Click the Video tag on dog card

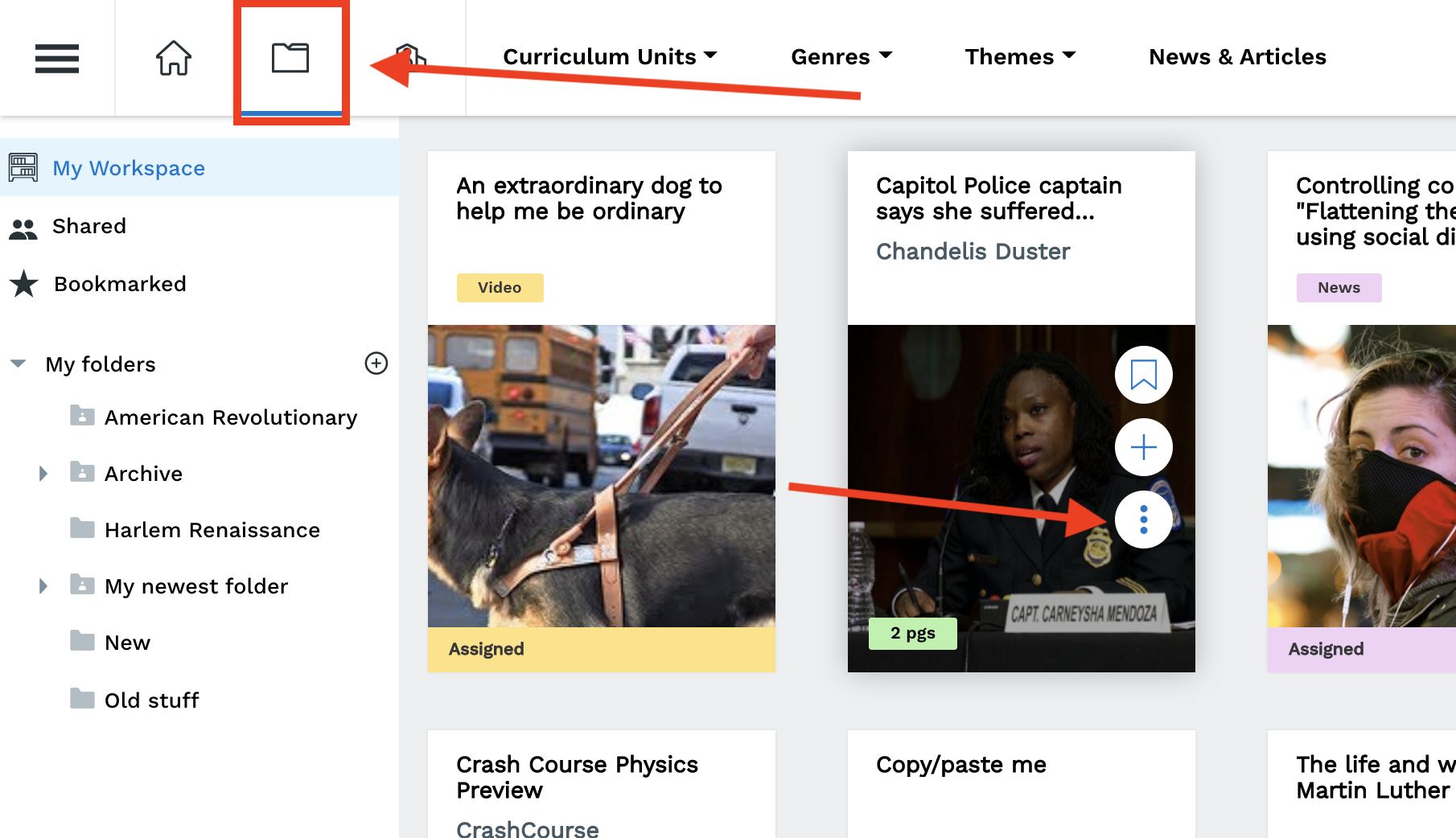(x=500, y=287)
